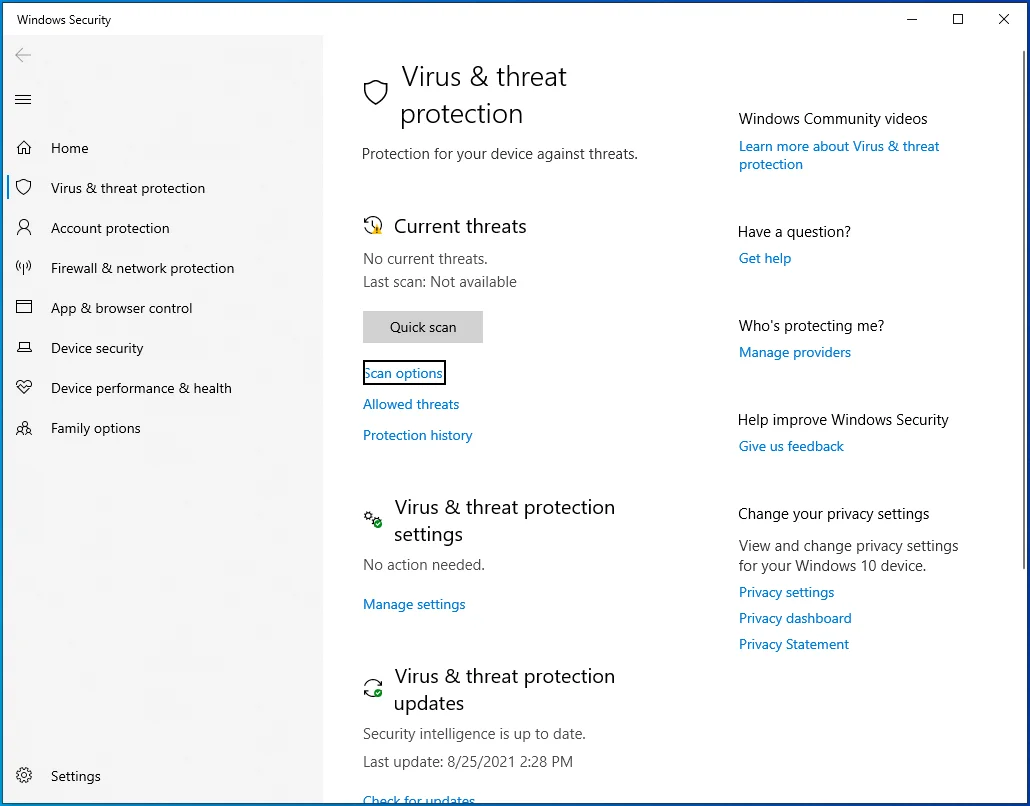
Task: Click the large shield icon by the page title
Action: [376, 93]
